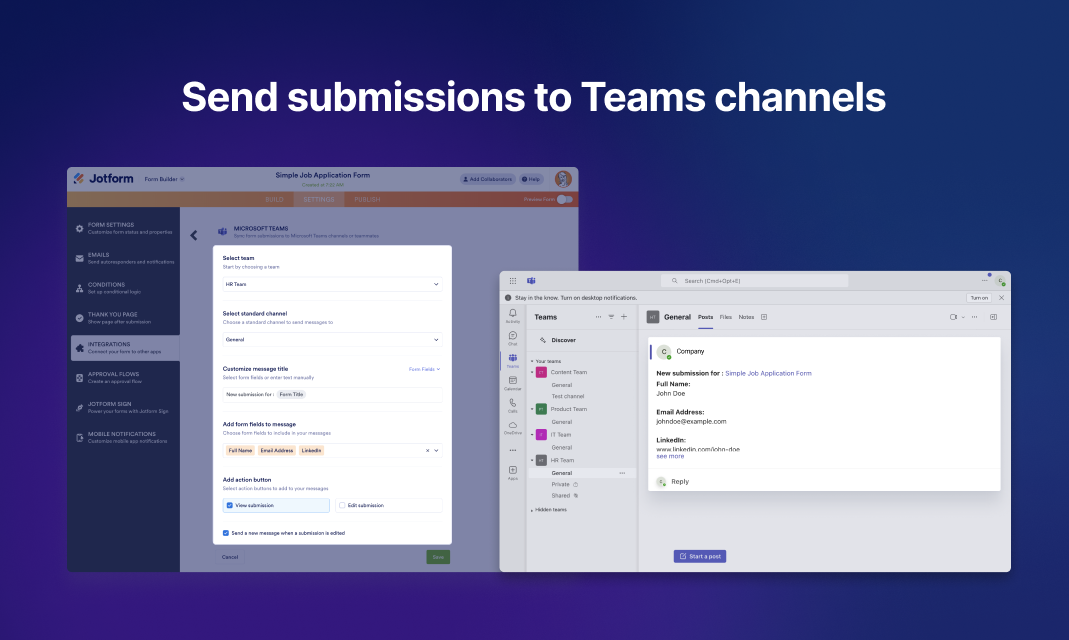1069x640 pixels.
Task: Open Approval Flows in sidebar
Action: tap(124, 378)
